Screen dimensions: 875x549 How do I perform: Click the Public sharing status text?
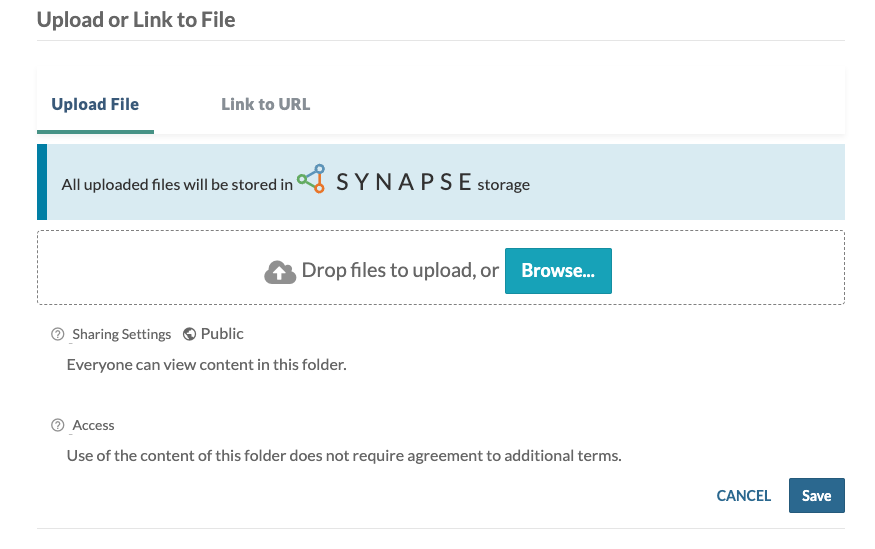pyautogui.click(x=222, y=334)
